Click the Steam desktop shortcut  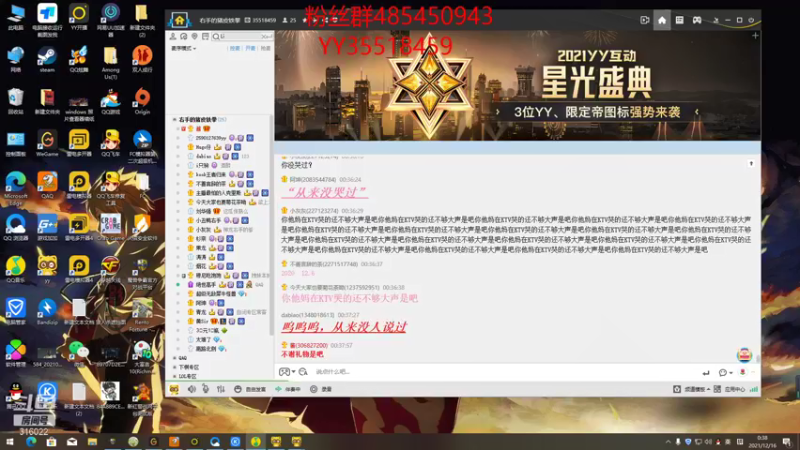click(x=47, y=60)
